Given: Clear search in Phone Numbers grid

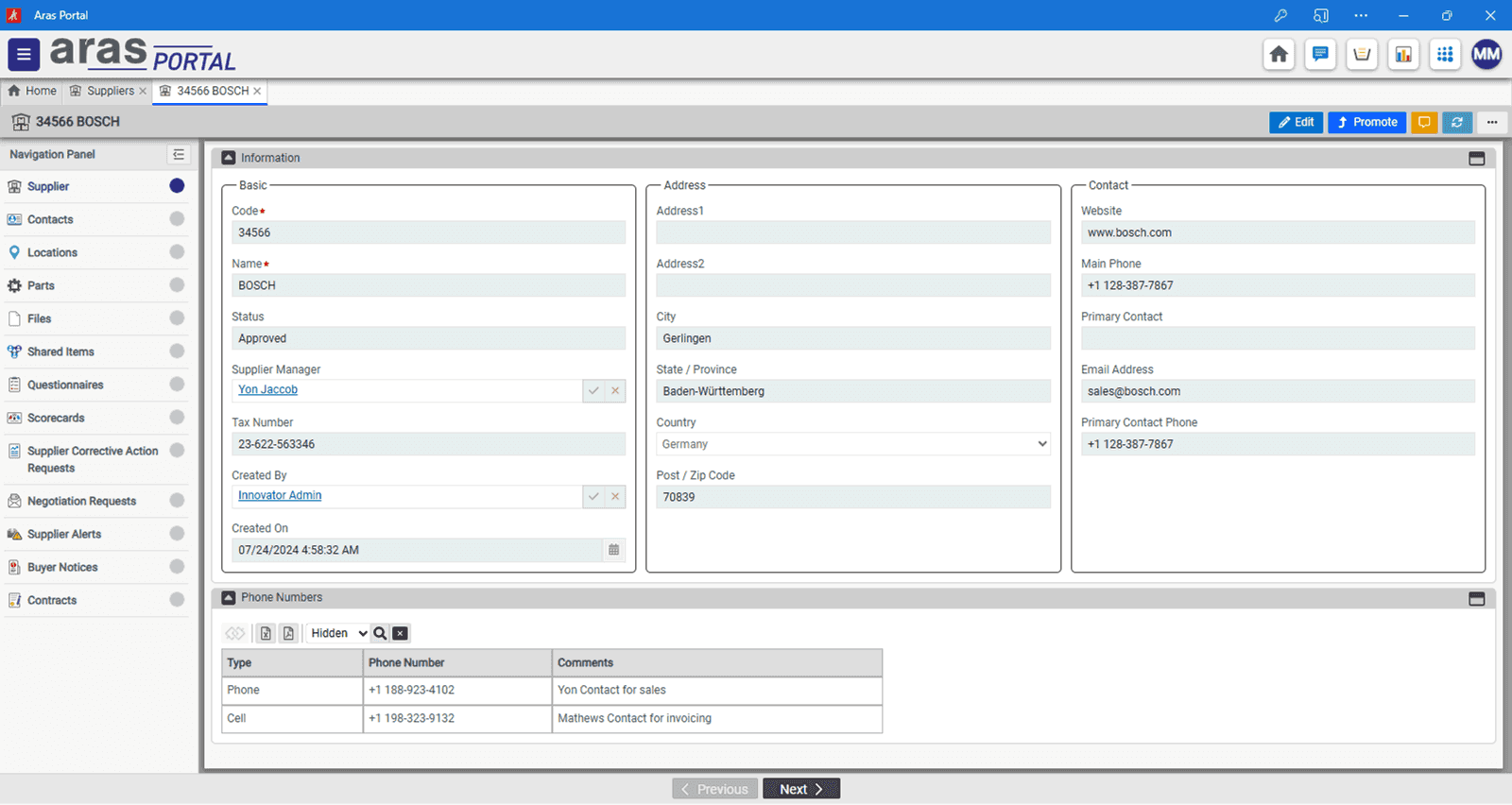Looking at the screenshot, I should tap(401, 633).
